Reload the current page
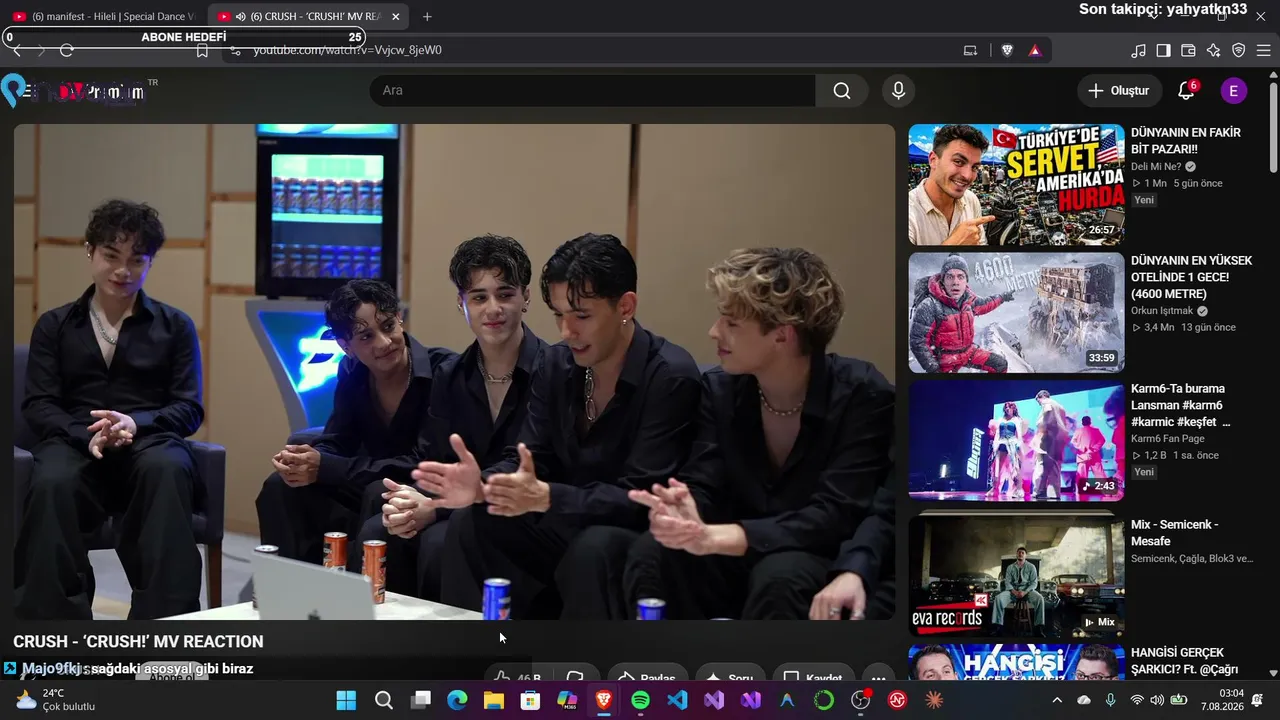This screenshot has width=1280, height=720. 67,50
